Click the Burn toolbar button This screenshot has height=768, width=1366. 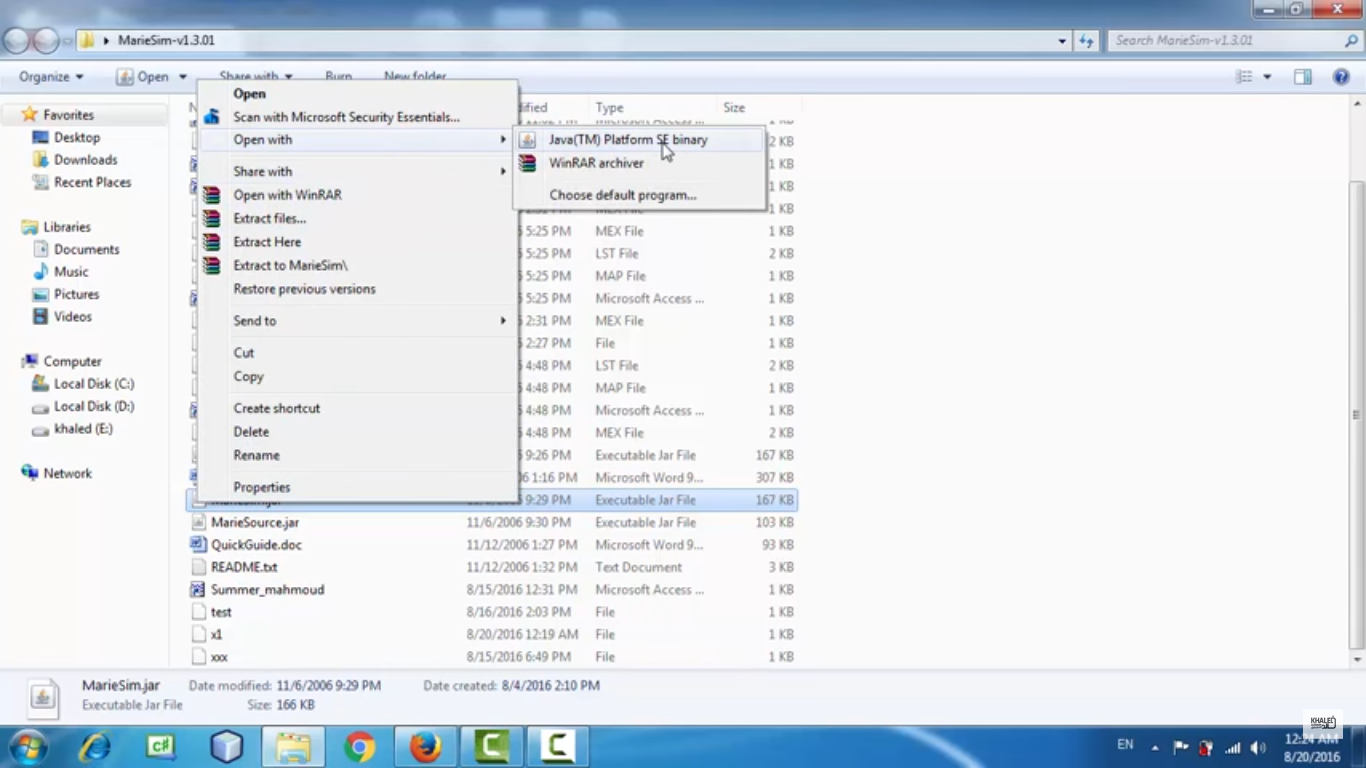point(338,77)
